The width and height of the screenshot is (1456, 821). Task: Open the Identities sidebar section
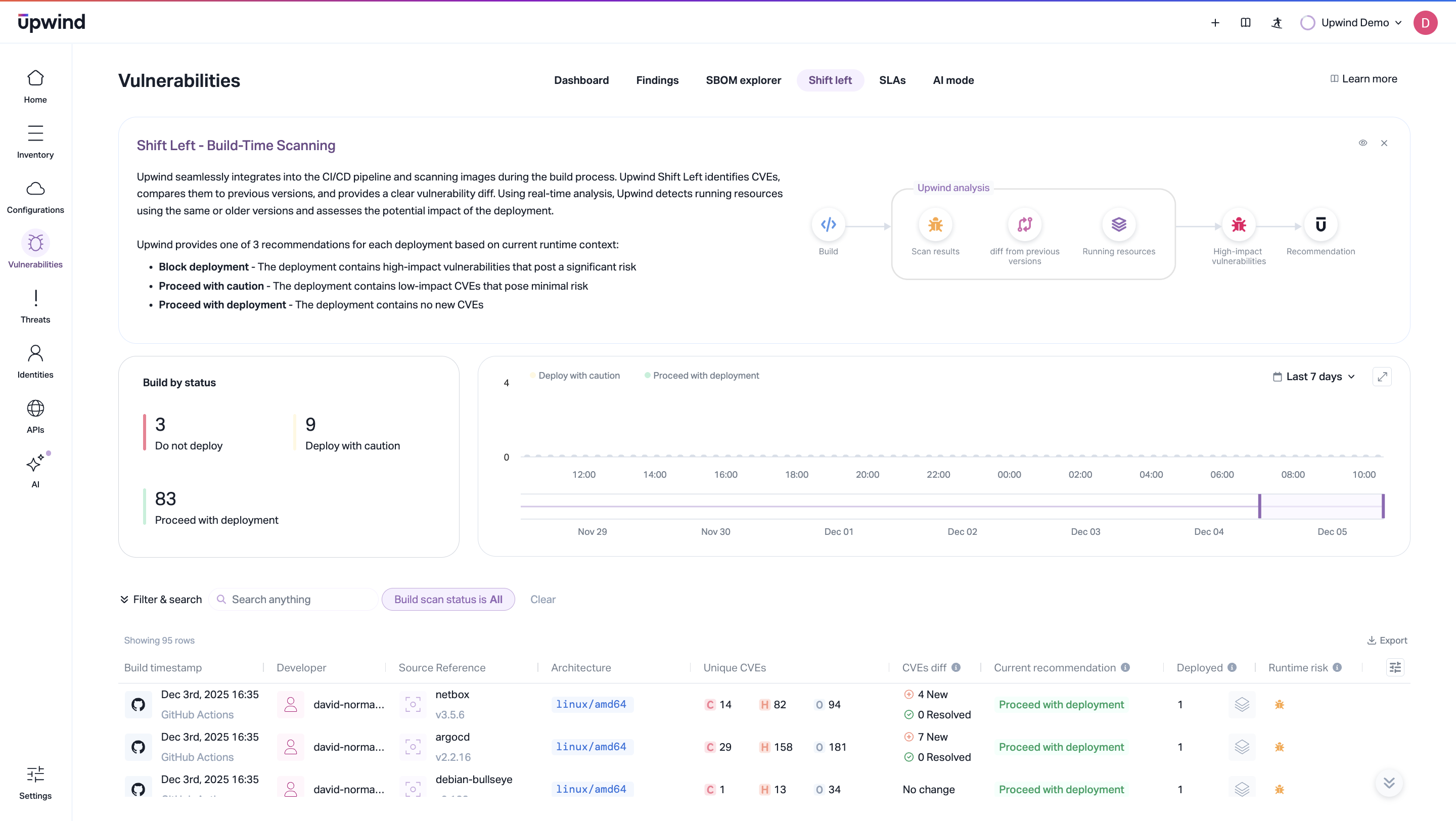(35, 361)
